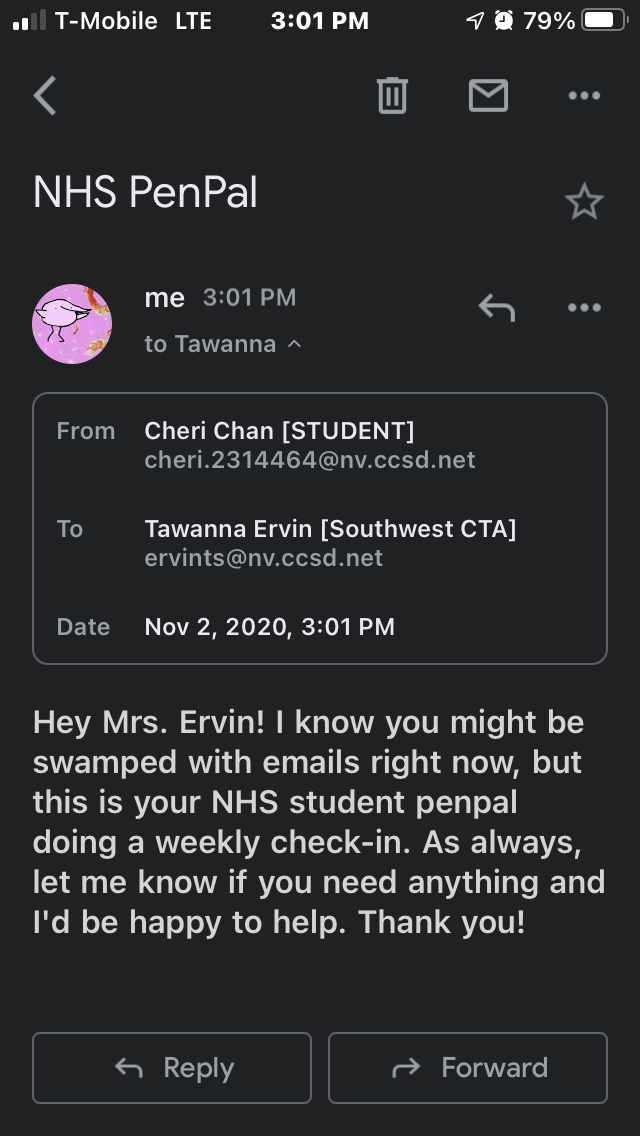Tap recipient email ervints@nv.ccsd.net
This screenshot has width=640, height=1136.
pos(264,558)
